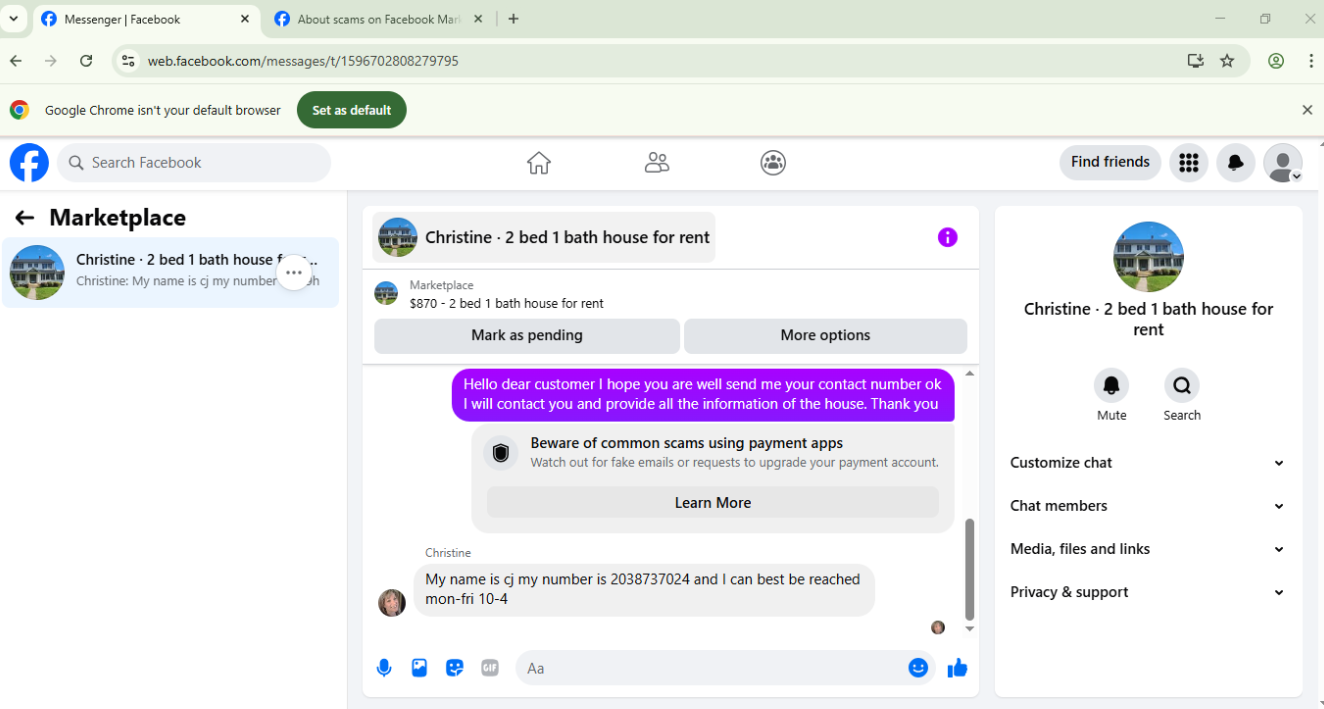Expand Chat members section
The height and width of the screenshot is (709, 1324).
1148,506
